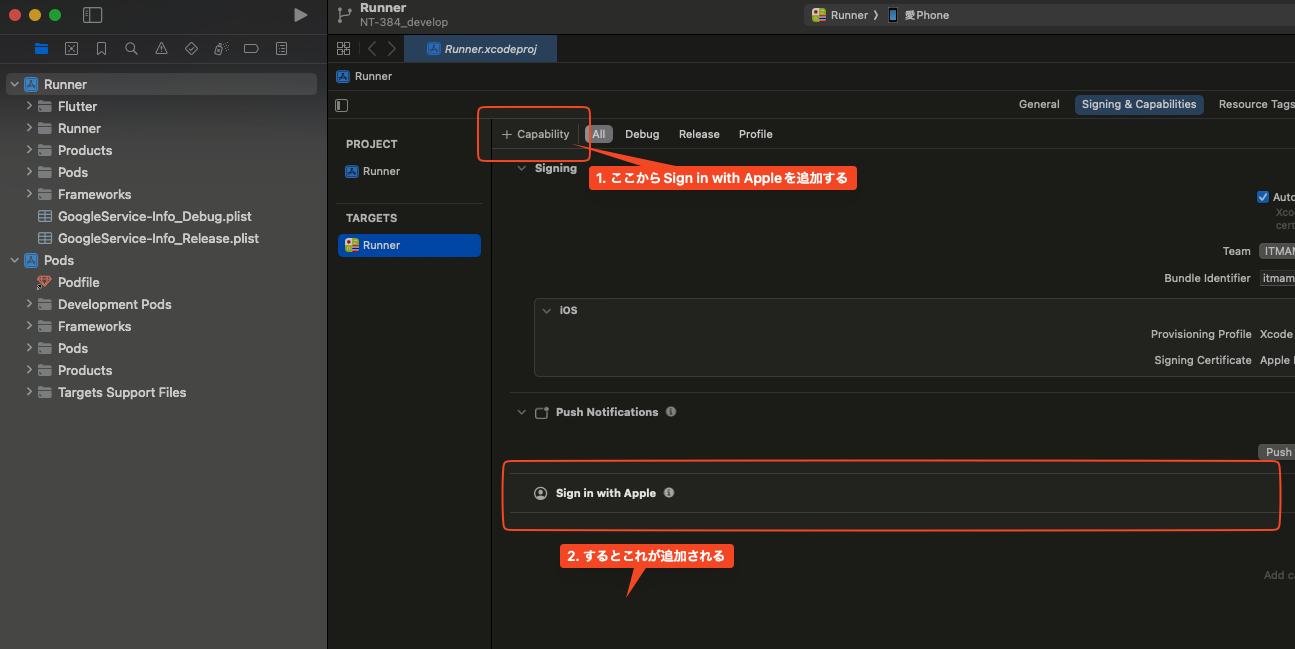The image size is (1295, 649).
Task: Hide the project and targets list
Action: (x=342, y=105)
